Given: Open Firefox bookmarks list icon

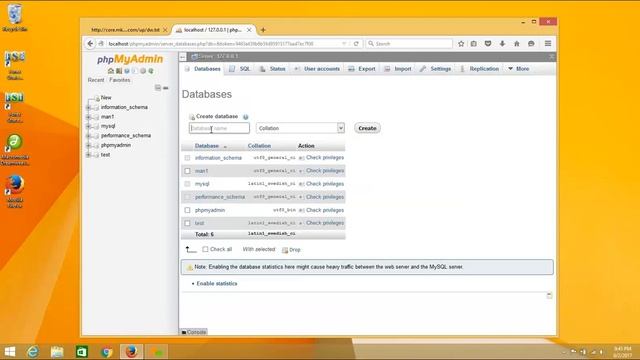Looking at the screenshot, I should (x=473, y=44).
